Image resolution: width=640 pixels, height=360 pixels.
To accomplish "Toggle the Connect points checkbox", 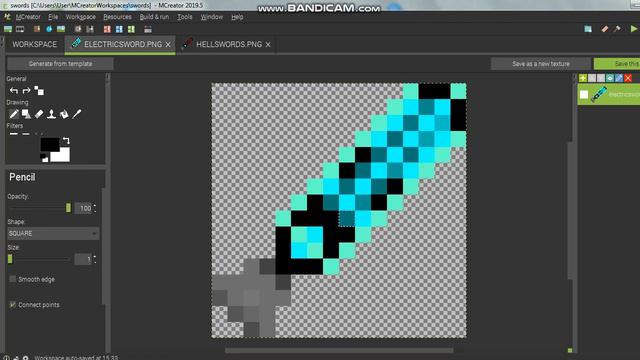I will tap(13, 304).
